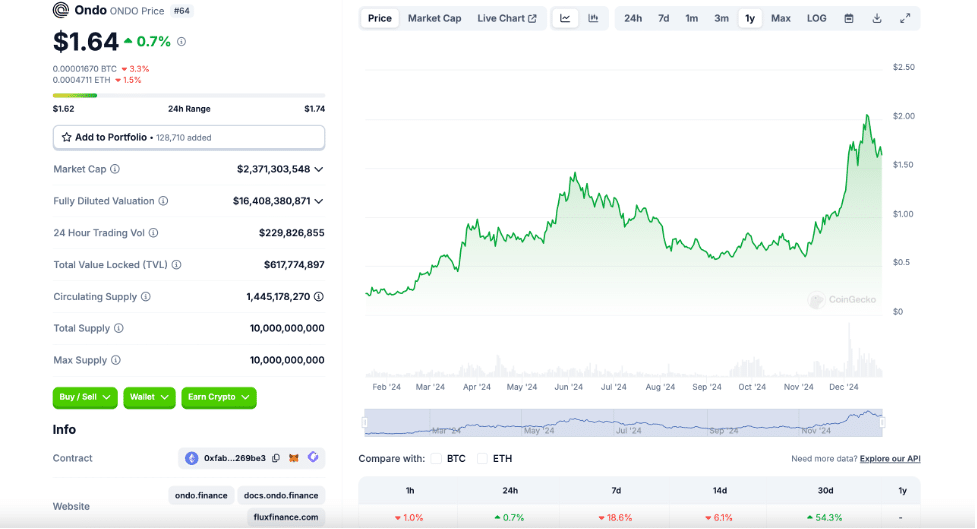The height and width of the screenshot is (529, 977).
Task: Select the 7d time range
Action: (664, 18)
